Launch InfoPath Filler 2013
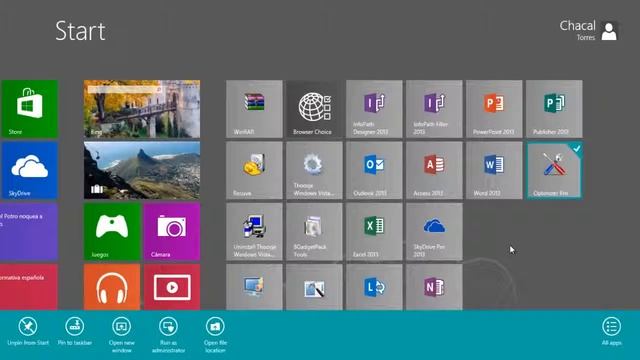This screenshot has height=360, width=640. [x=434, y=109]
